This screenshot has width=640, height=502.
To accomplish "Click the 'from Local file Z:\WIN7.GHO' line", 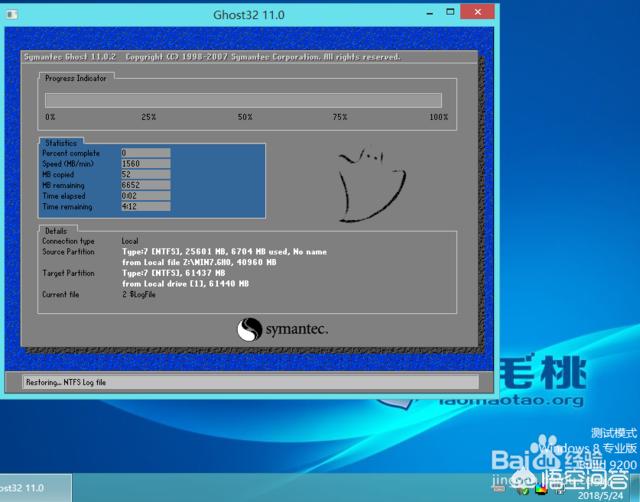I will click(x=199, y=262).
